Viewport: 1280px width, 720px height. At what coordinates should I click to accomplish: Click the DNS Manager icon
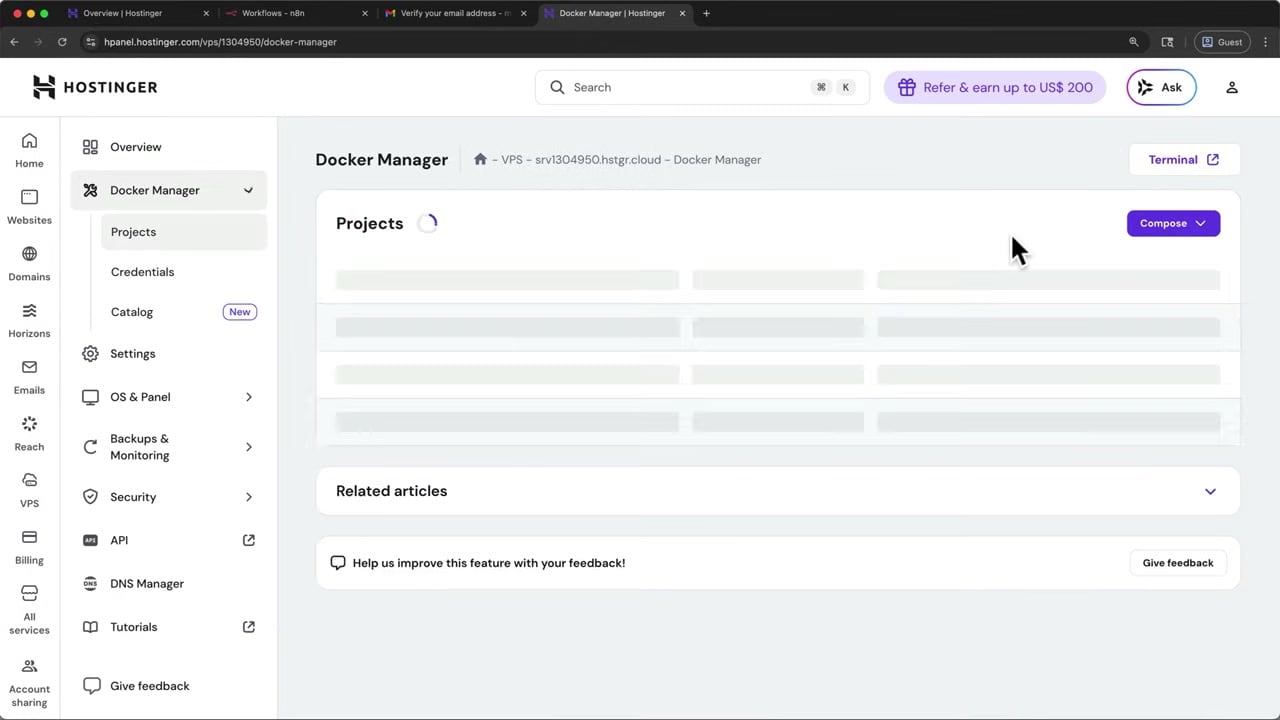pos(90,584)
